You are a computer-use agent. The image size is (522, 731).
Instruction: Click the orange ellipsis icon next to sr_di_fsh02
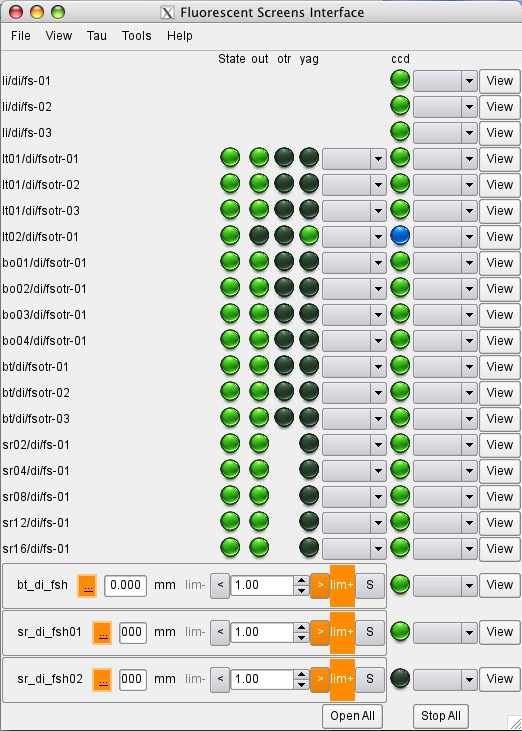102,679
